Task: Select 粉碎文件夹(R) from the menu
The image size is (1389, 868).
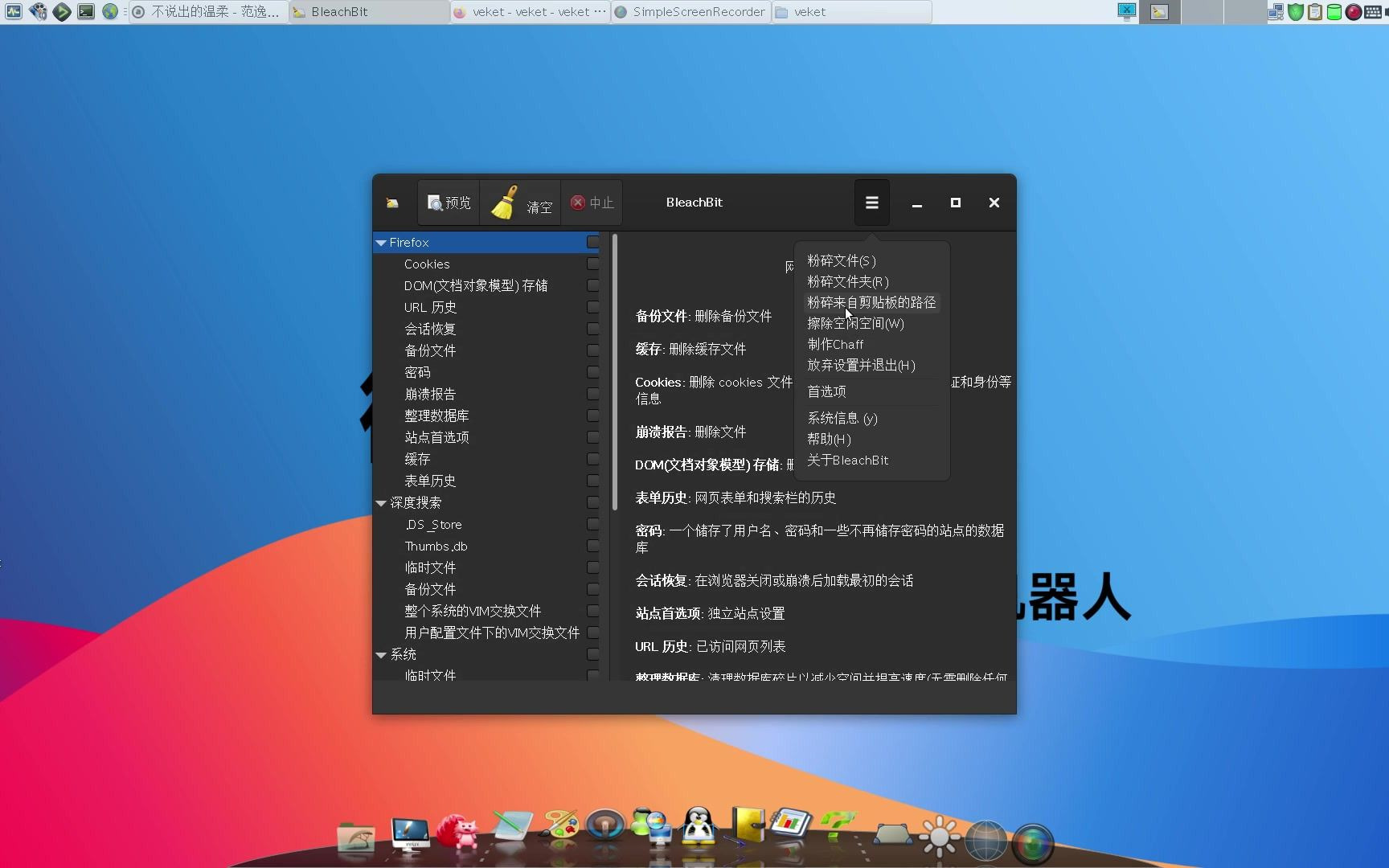Action: pos(871,281)
